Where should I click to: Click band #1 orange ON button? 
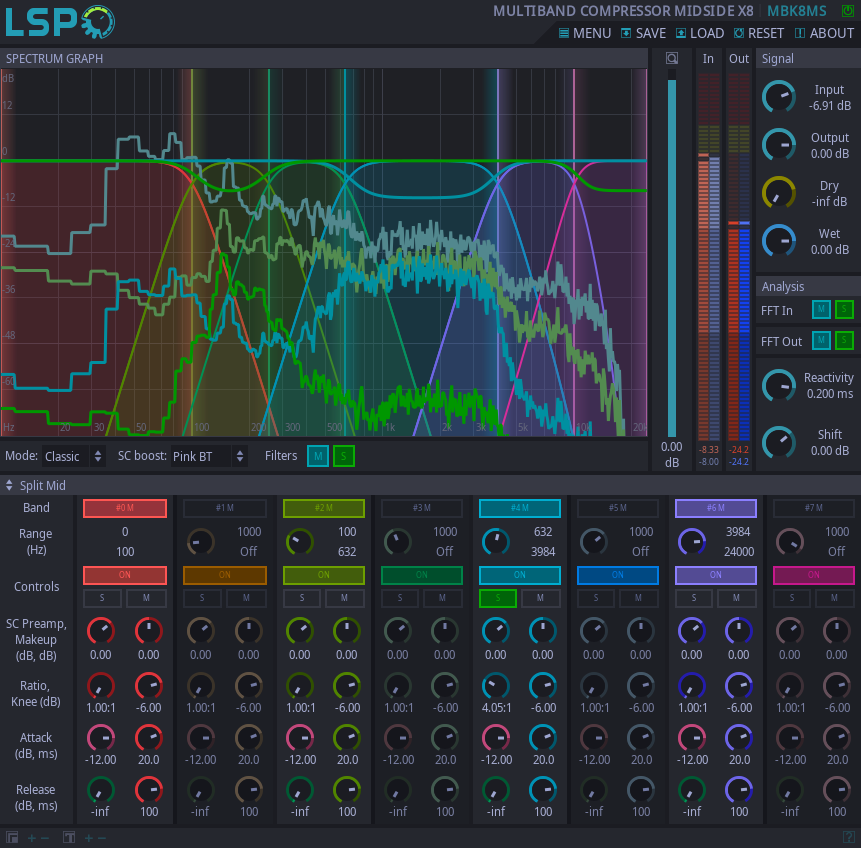(225, 575)
